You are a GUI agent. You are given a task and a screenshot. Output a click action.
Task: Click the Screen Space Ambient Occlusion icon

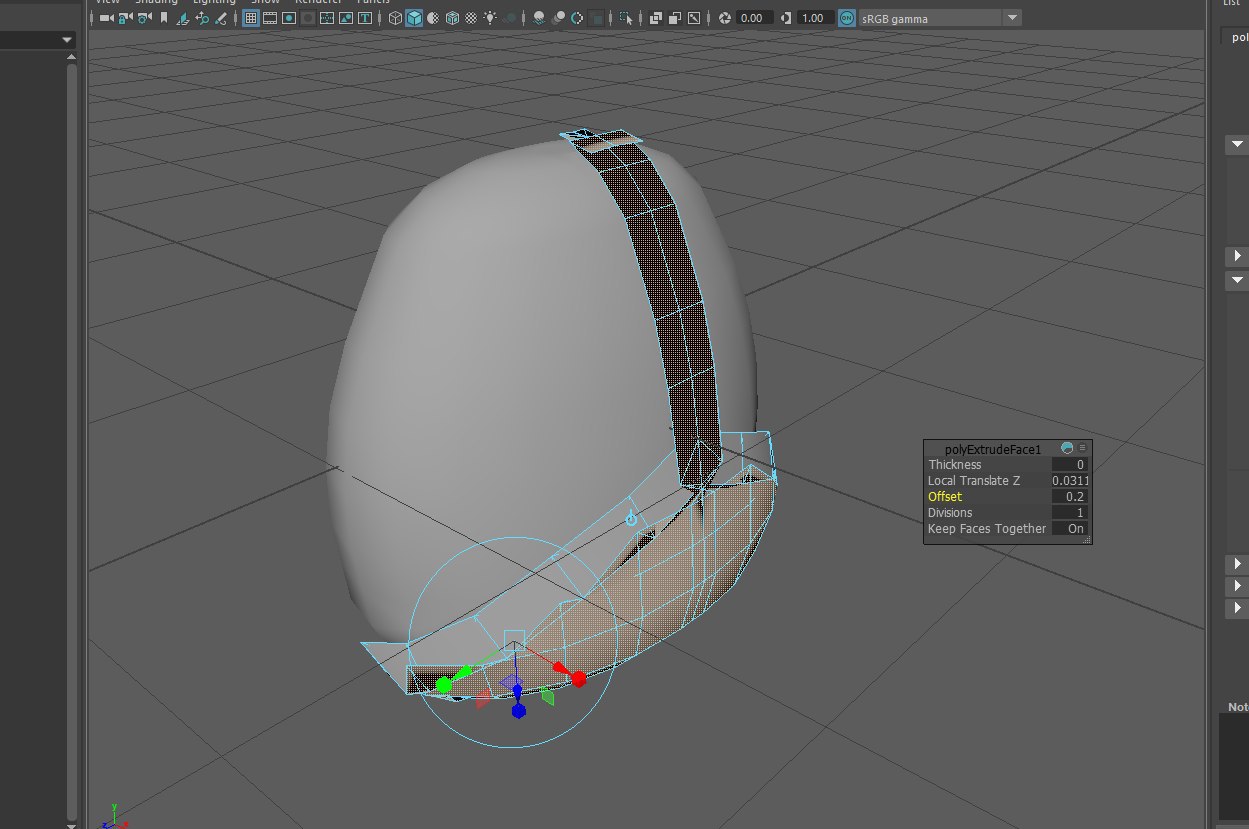point(539,18)
